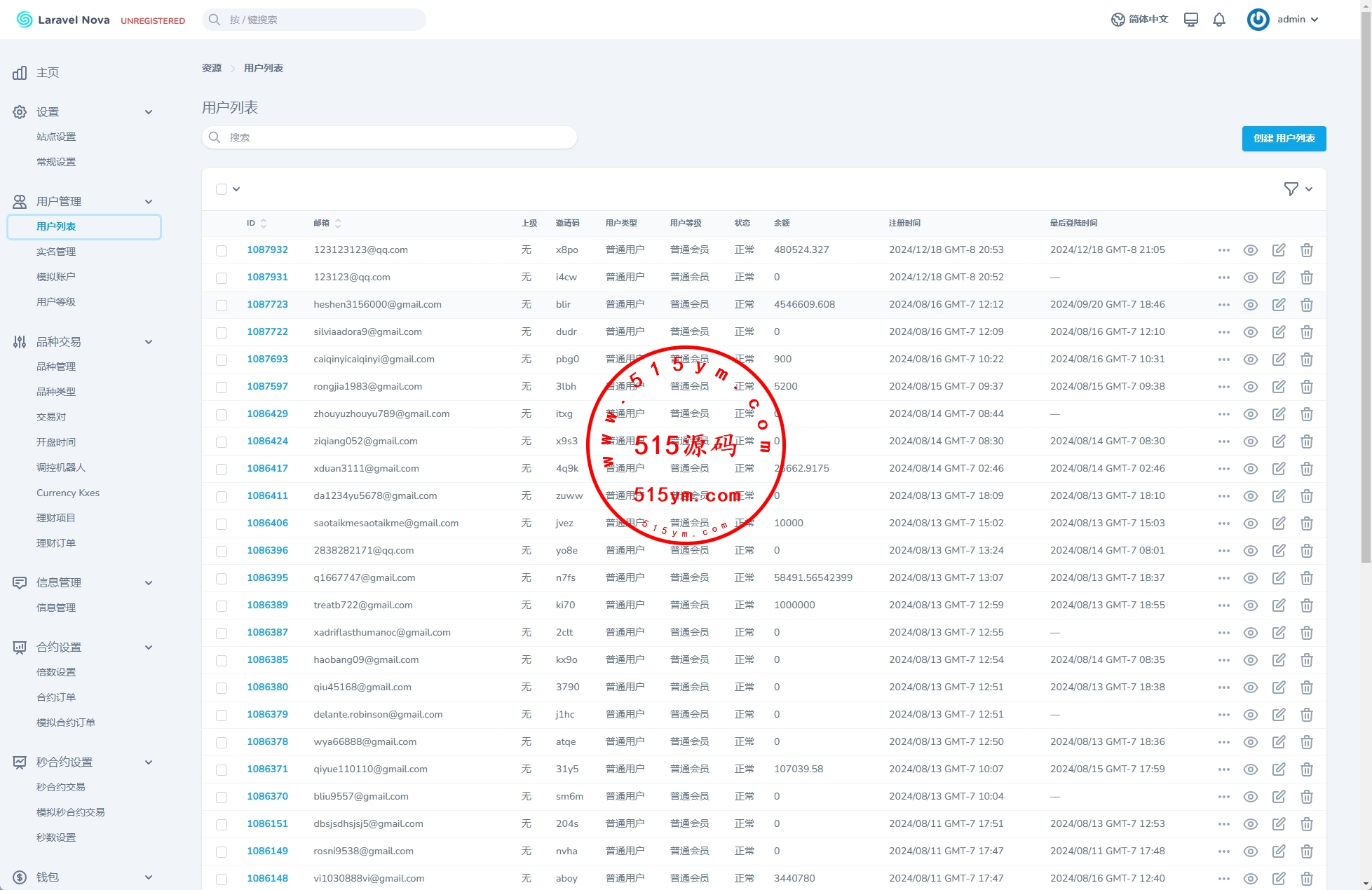Viewport: 1372px width, 890px height.
Task: Open user ID link 1086429
Action: click(x=267, y=414)
